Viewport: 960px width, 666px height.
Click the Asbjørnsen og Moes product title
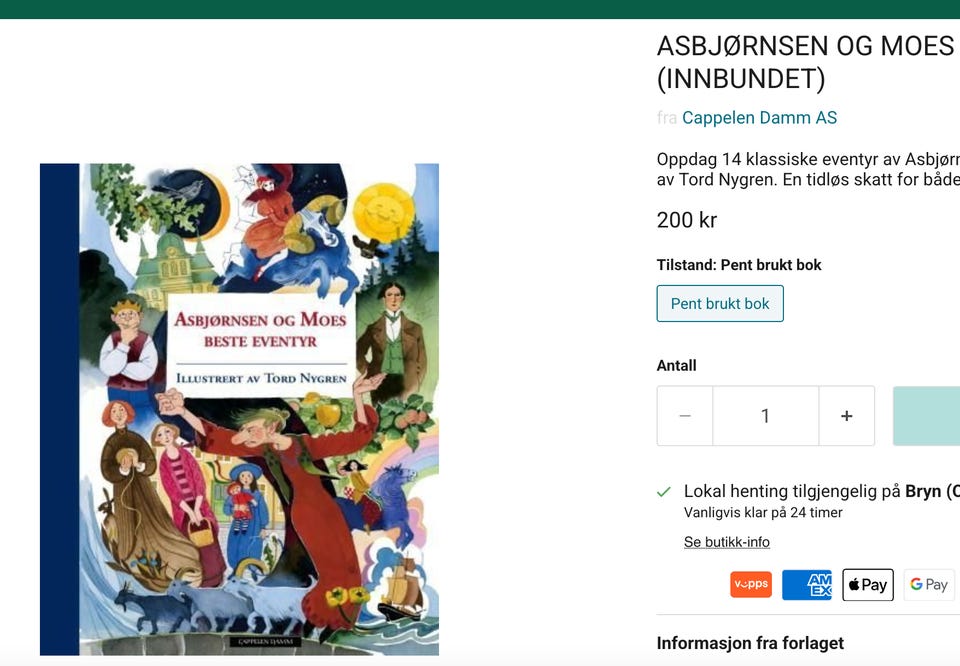point(806,62)
